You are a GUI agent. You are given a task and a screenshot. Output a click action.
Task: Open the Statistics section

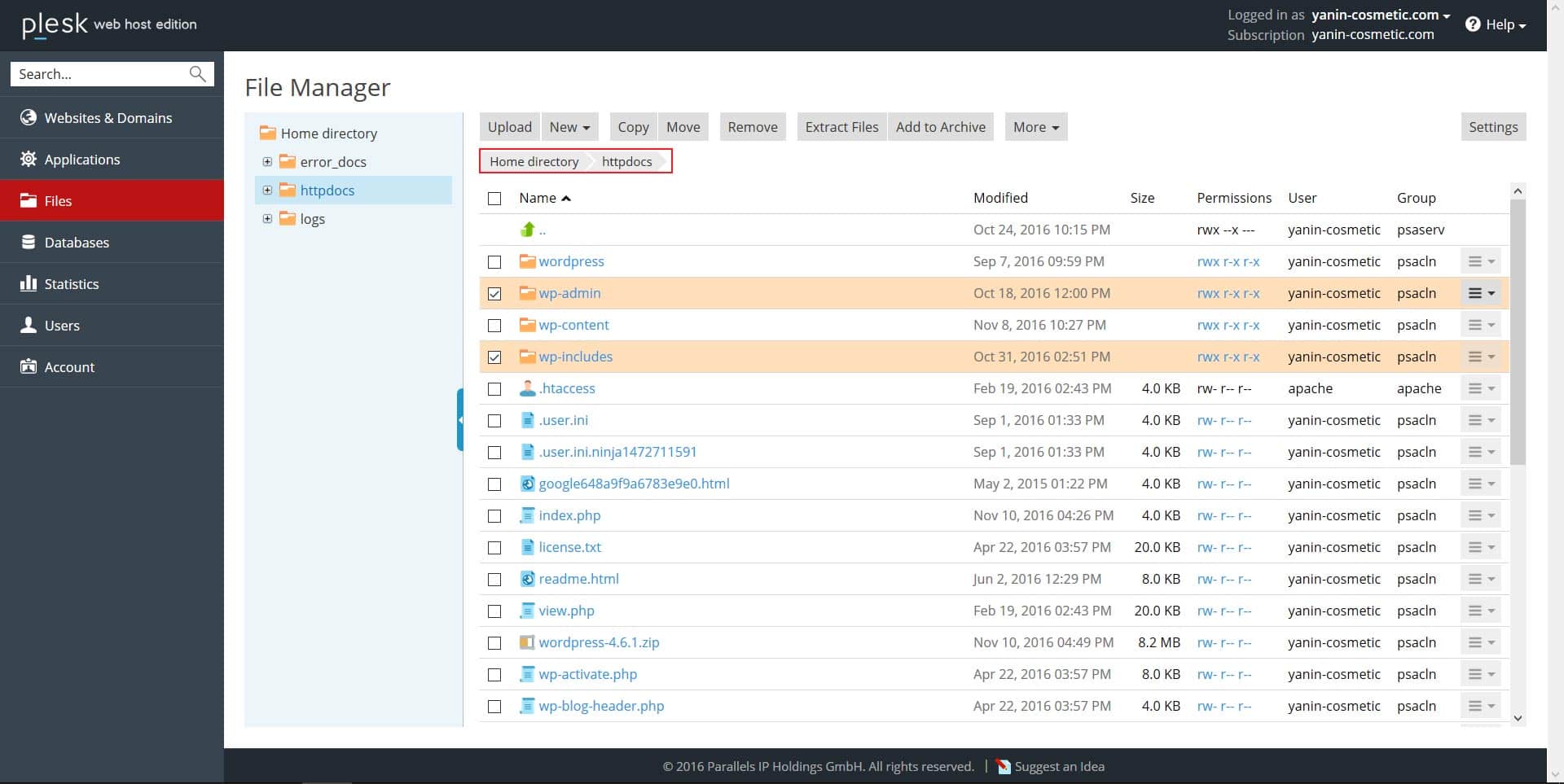pos(112,283)
